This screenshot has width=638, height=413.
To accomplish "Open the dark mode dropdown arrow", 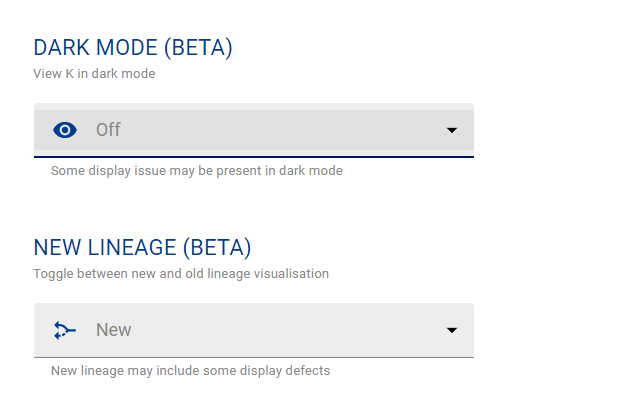I will pos(452,130).
